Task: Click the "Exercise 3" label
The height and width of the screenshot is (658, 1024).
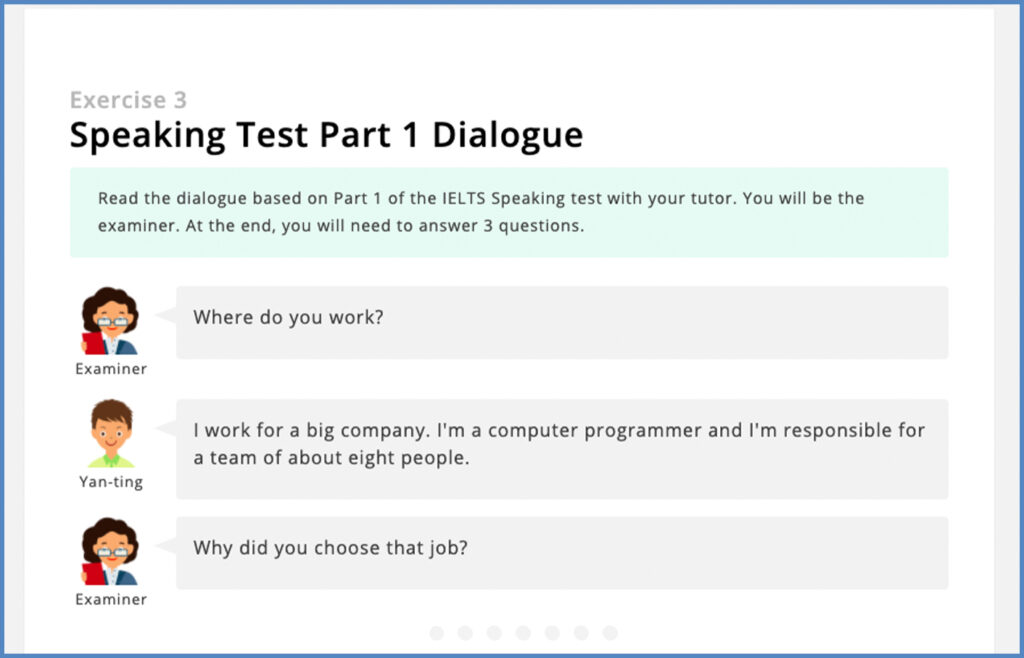Action: click(x=128, y=100)
